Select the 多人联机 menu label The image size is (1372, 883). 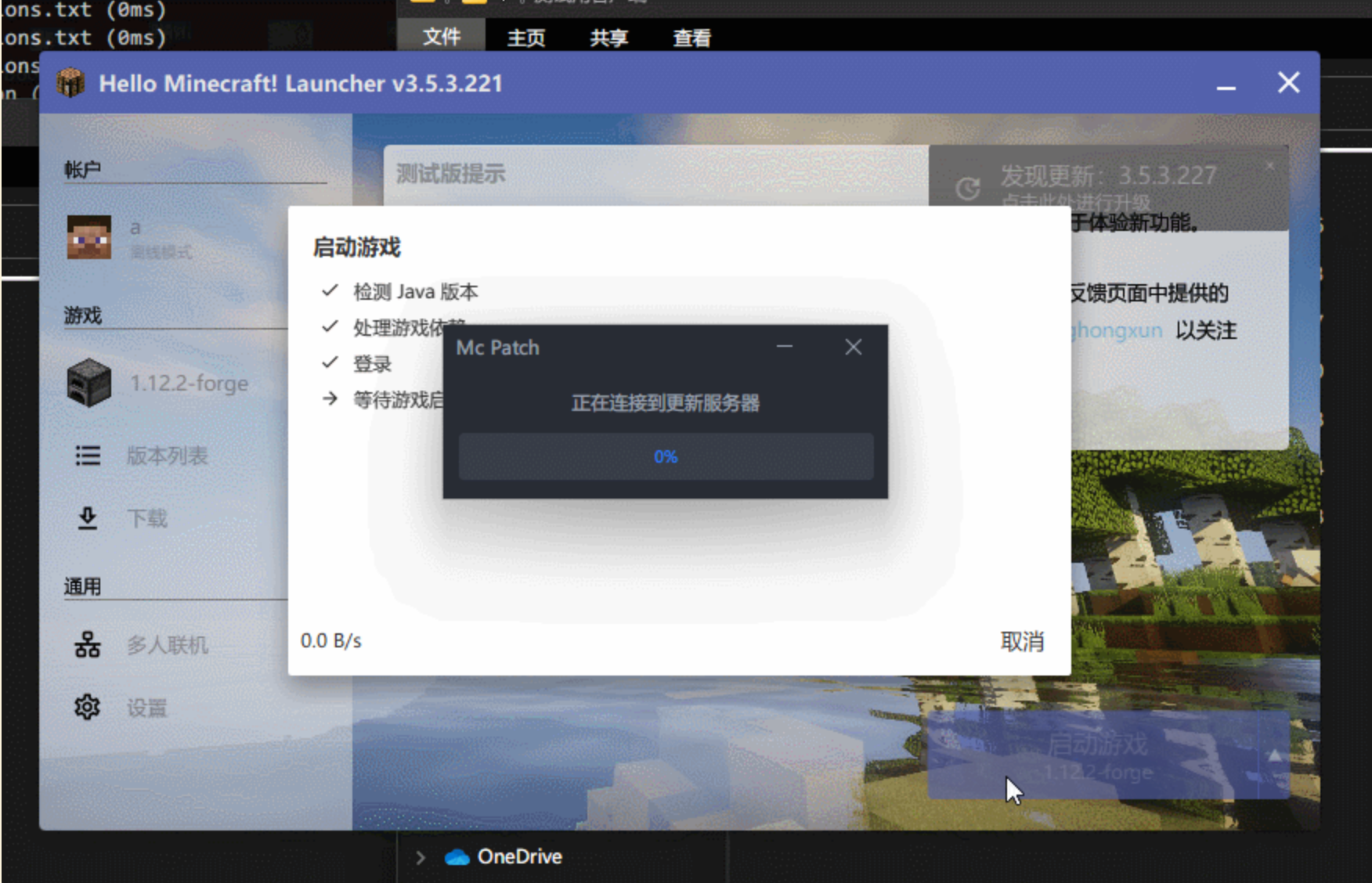[168, 645]
